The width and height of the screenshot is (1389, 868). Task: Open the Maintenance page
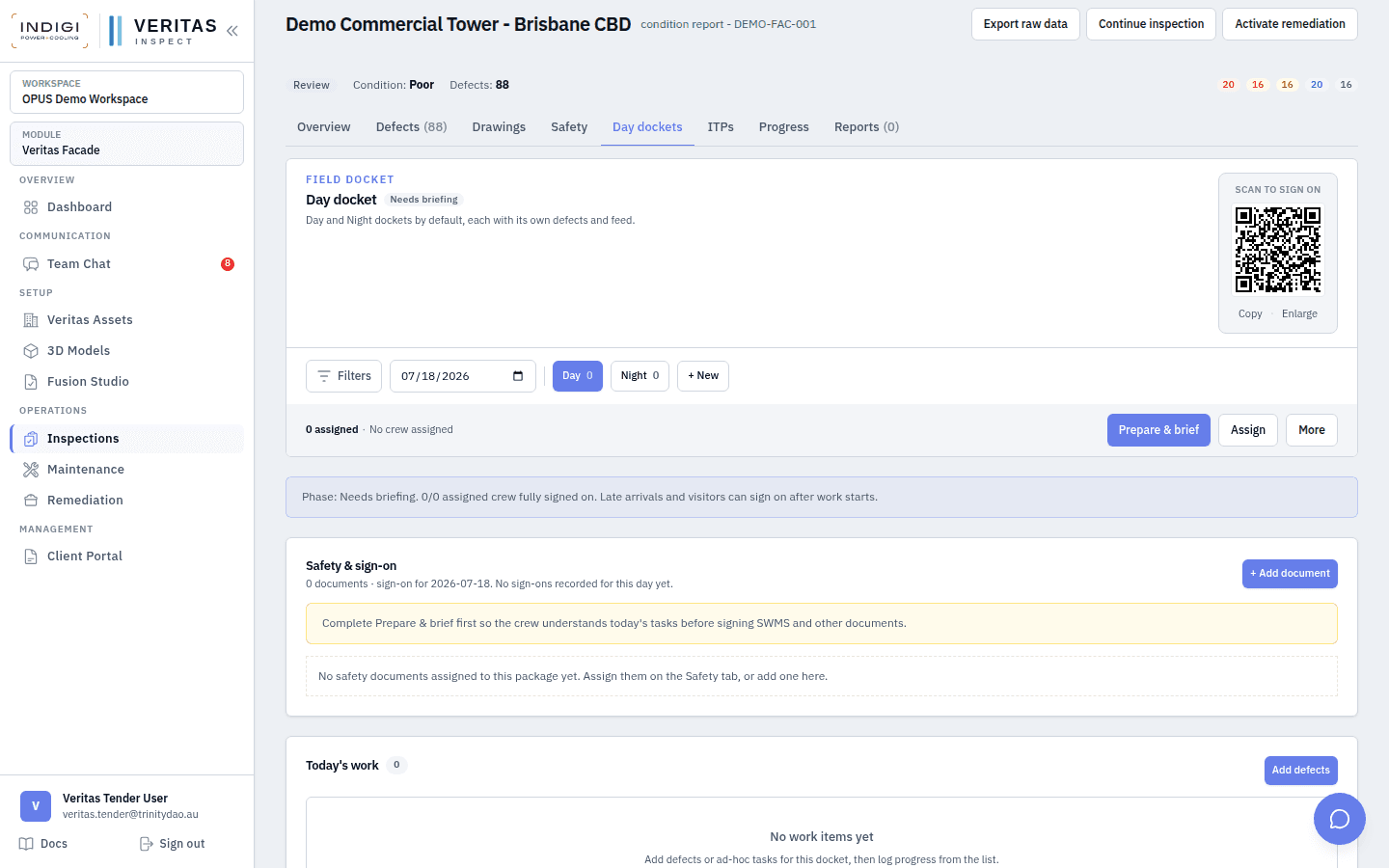(126, 470)
